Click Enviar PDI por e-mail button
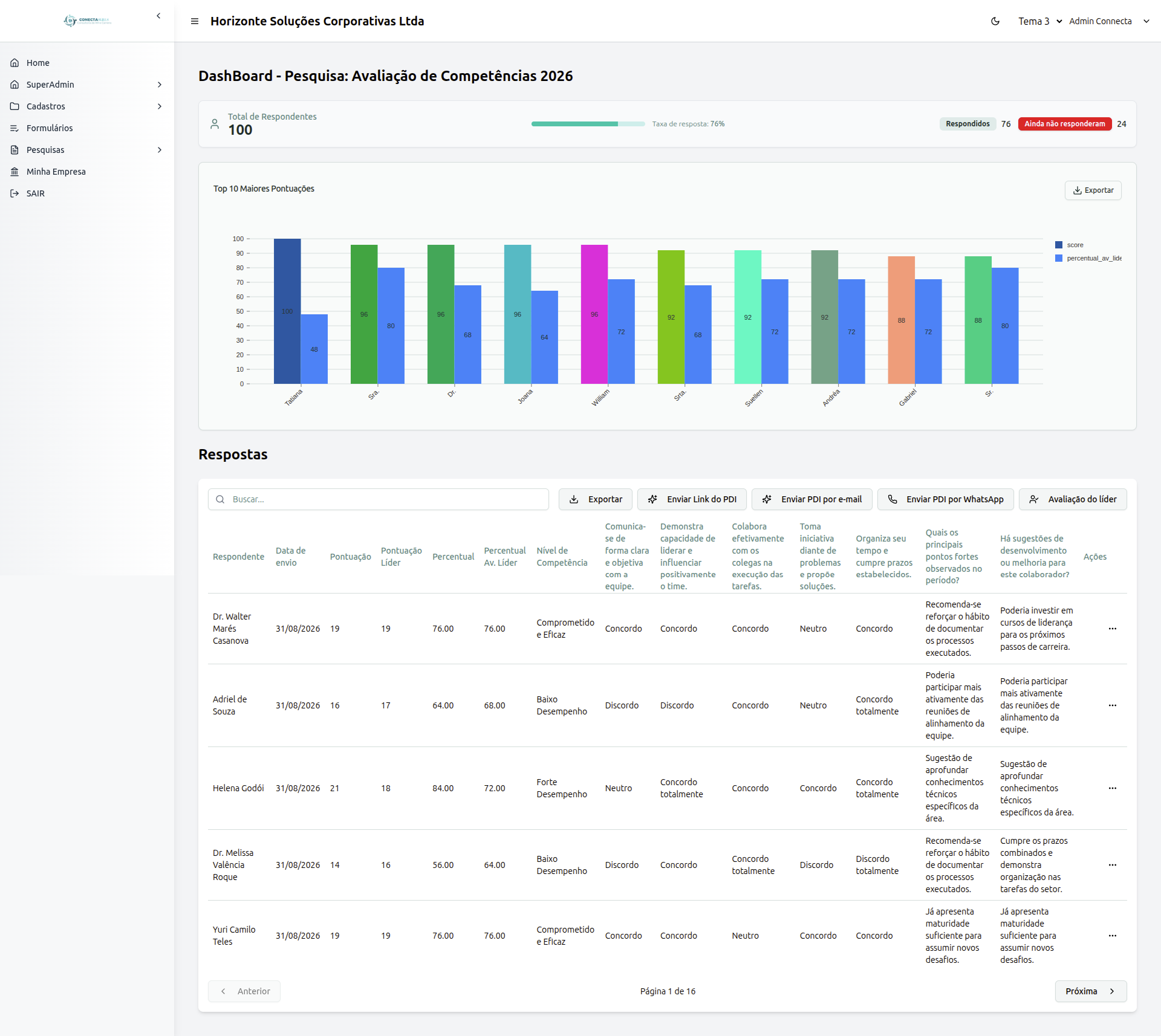 coord(811,499)
